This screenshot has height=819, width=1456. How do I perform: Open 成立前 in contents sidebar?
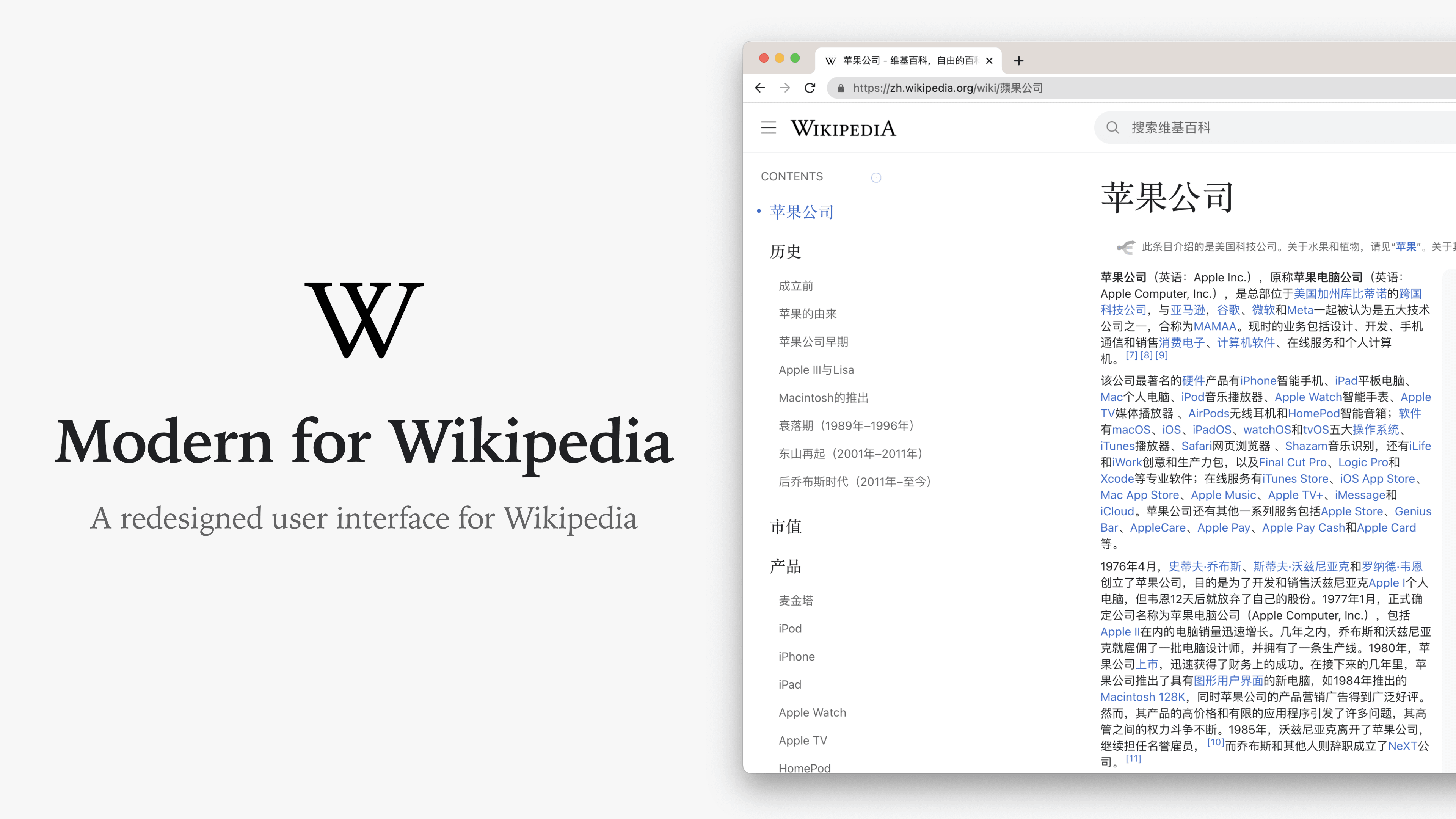[x=796, y=286]
